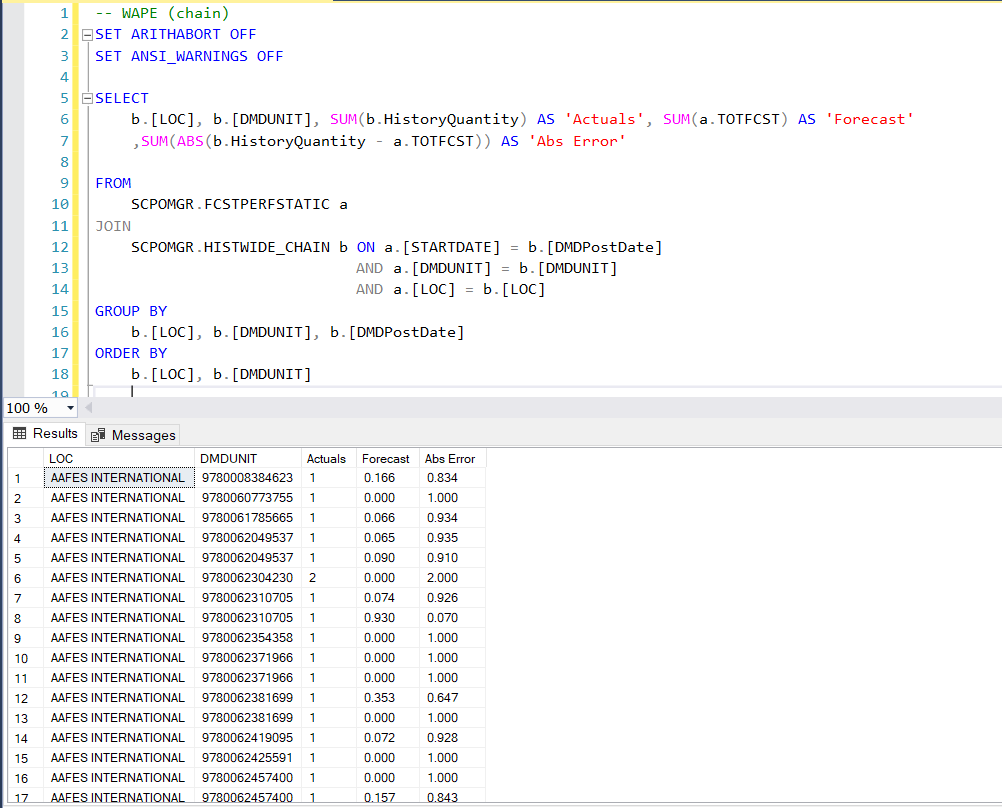Viewport: 1002px width, 808px height.
Task: Click Abs Error value 2.000
Action: point(452,578)
